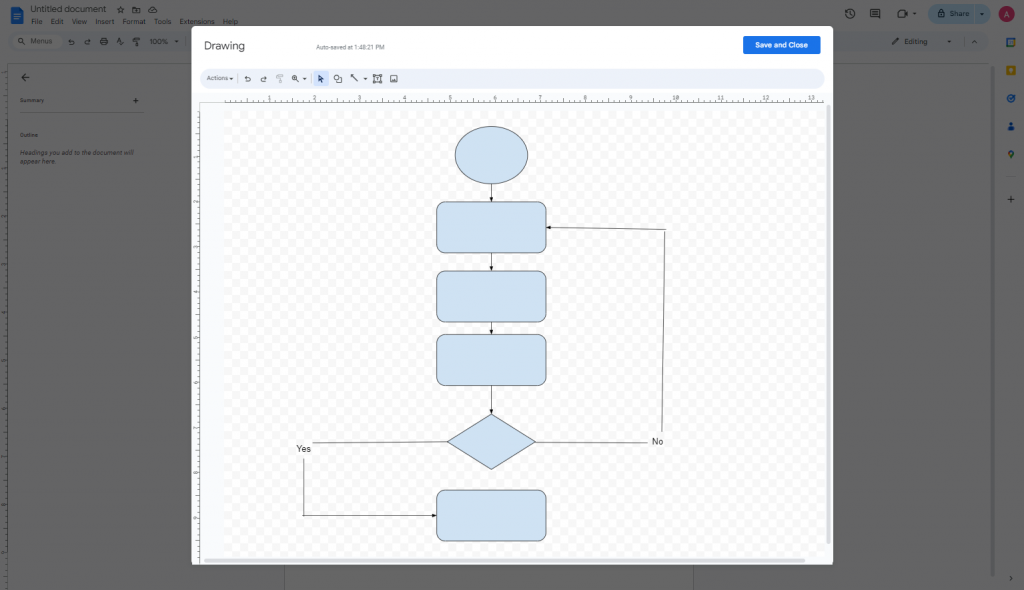Open the Editing mode dropdown
1024x590 pixels.
click(921, 42)
